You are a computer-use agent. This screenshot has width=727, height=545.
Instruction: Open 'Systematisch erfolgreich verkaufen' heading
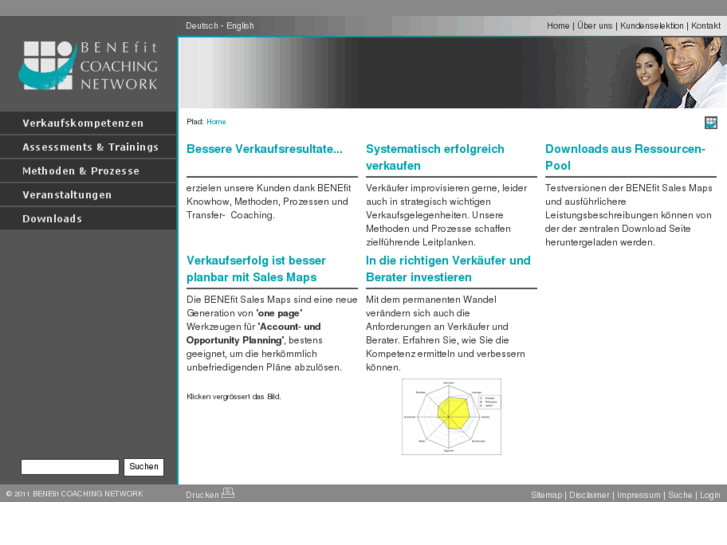[x=435, y=157]
